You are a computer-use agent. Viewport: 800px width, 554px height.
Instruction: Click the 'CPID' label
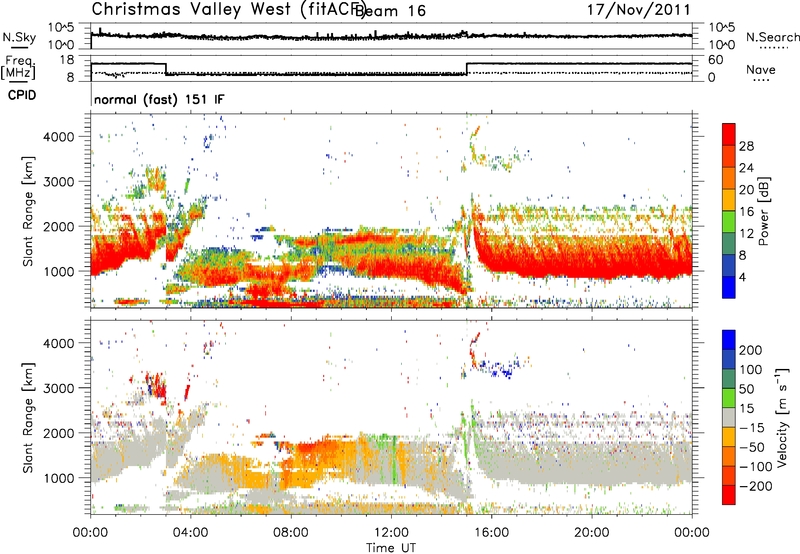point(22,95)
